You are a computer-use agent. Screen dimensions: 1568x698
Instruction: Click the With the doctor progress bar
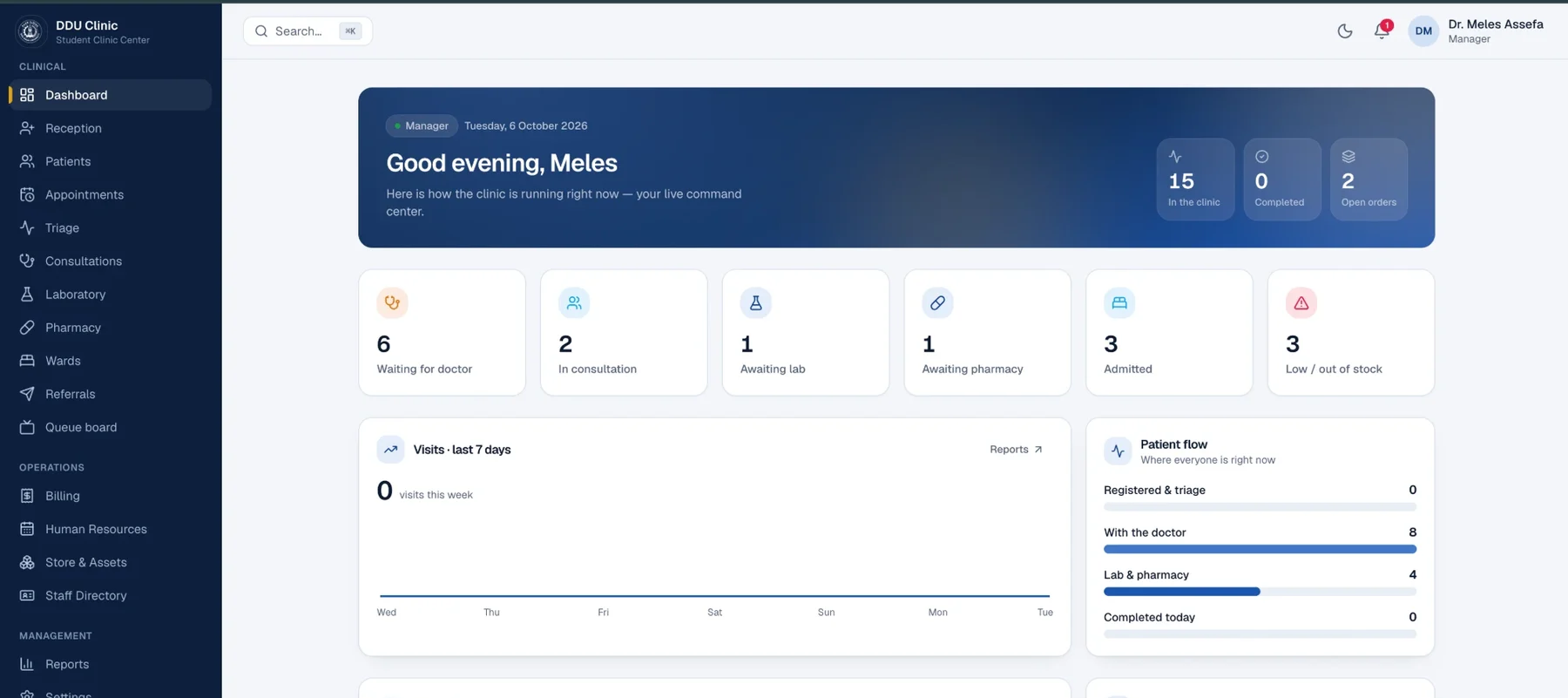(1260, 549)
